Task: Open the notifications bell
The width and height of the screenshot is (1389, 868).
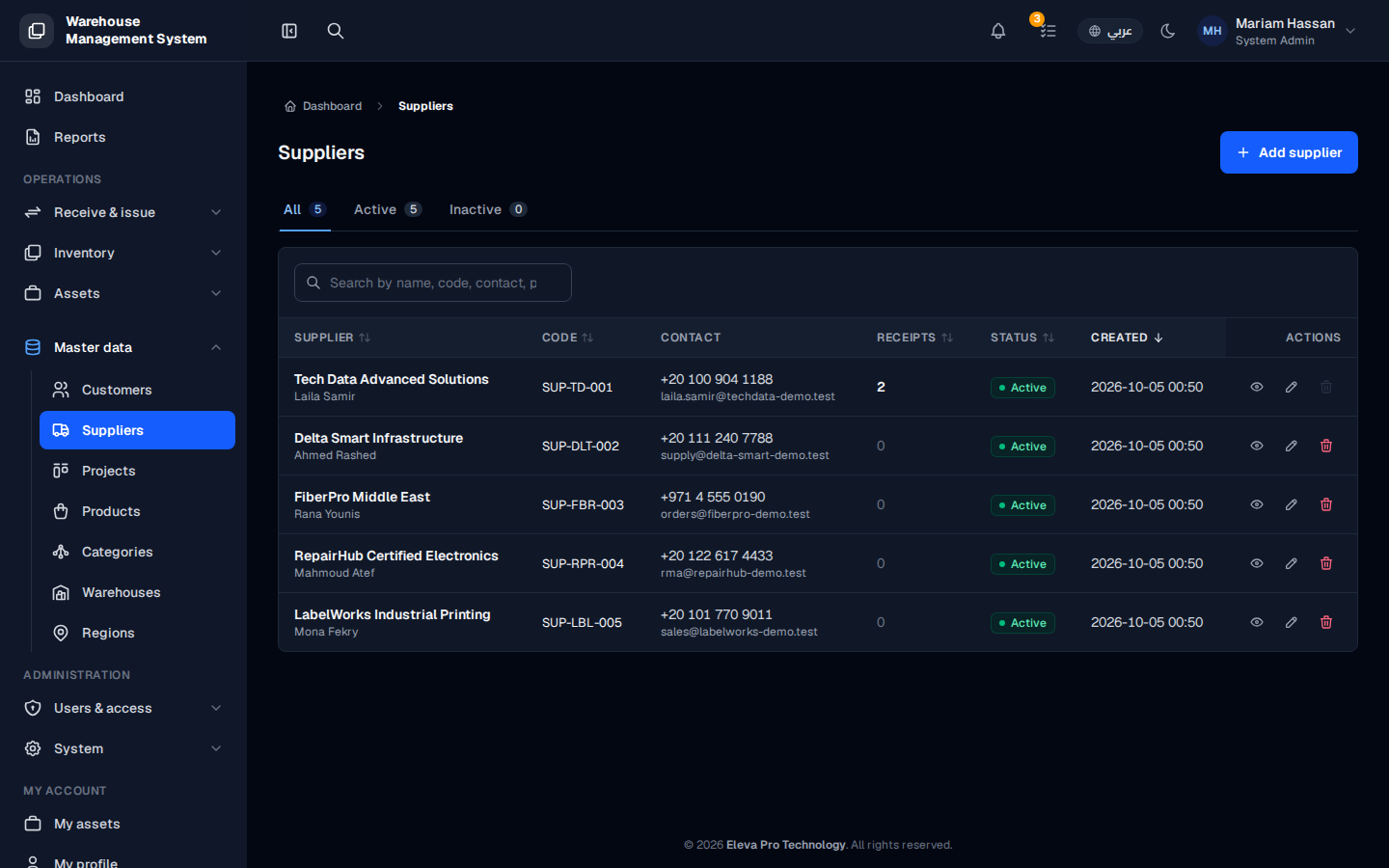Action: click(x=998, y=31)
